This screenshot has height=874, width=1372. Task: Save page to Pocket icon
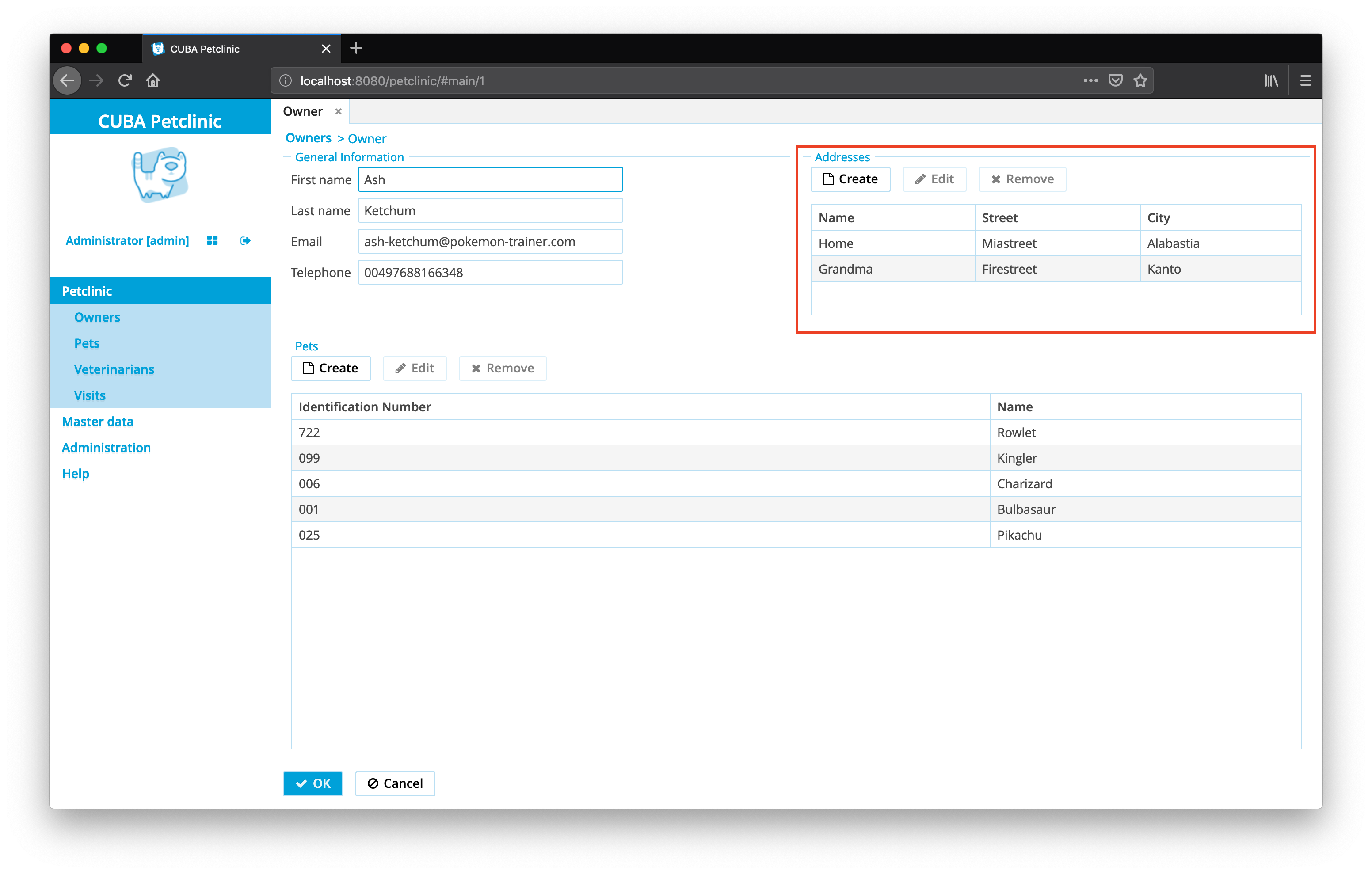coord(1115,80)
